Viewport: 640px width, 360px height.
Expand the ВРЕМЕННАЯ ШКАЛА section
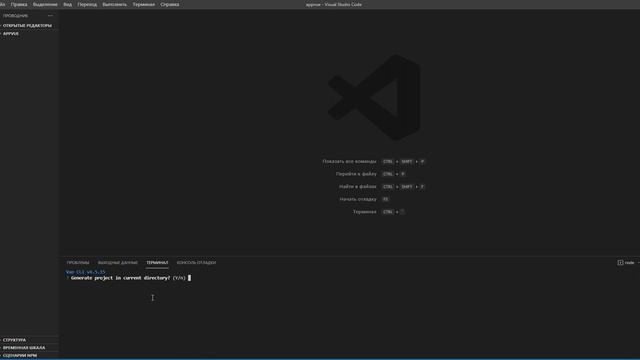(24, 348)
